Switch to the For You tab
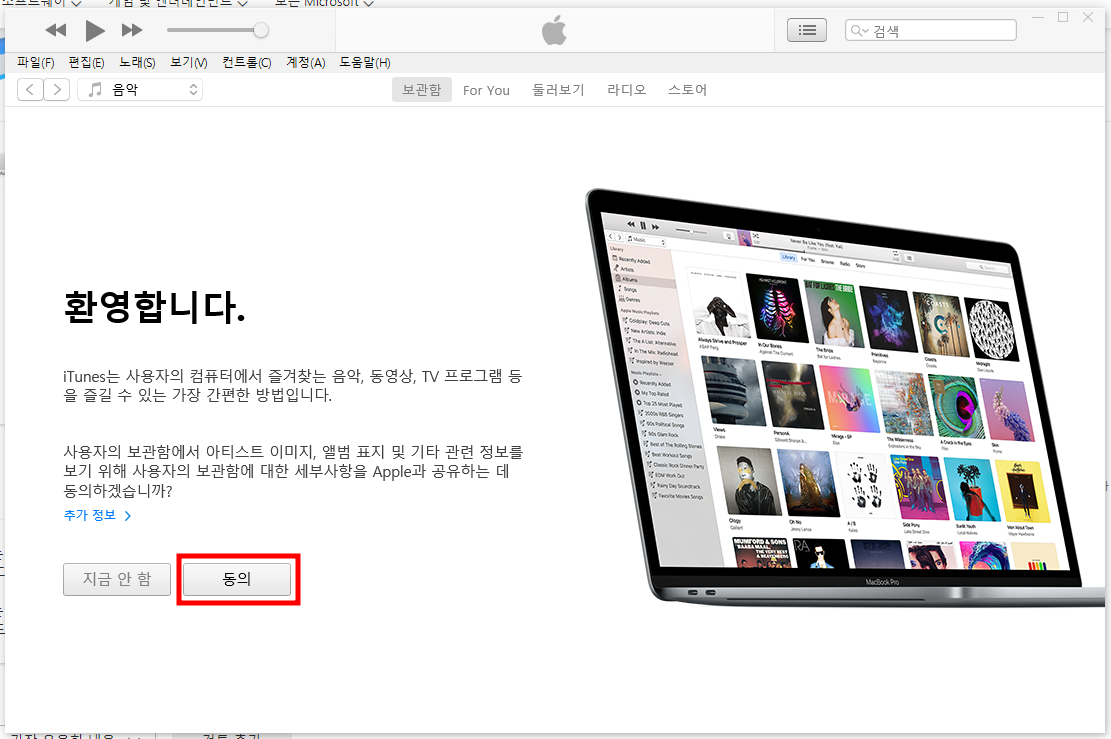Screen dimensions: 1111x739 pos(486,90)
